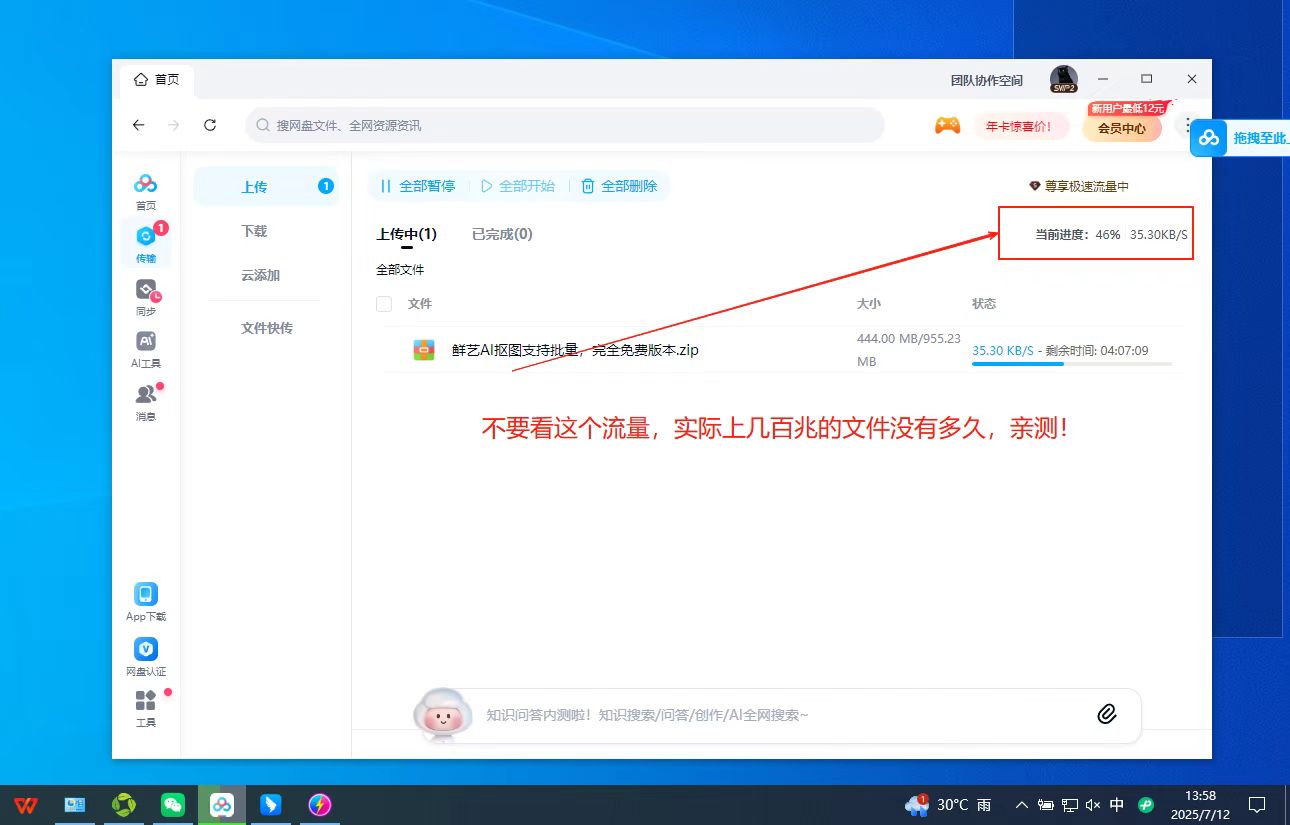The width and height of the screenshot is (1290, 825).
Task: Click the refresh icon beside search bar
Action: [x=210, y=125]
